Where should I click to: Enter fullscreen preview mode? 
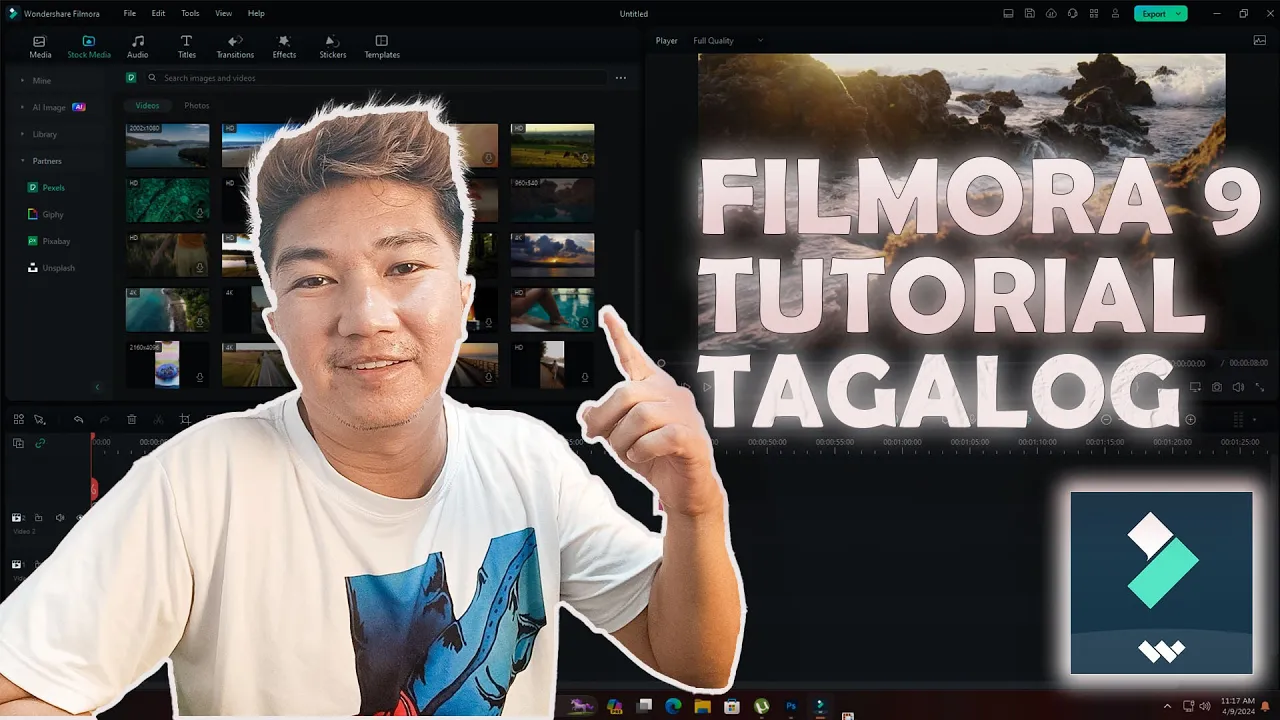(1259, 387)
